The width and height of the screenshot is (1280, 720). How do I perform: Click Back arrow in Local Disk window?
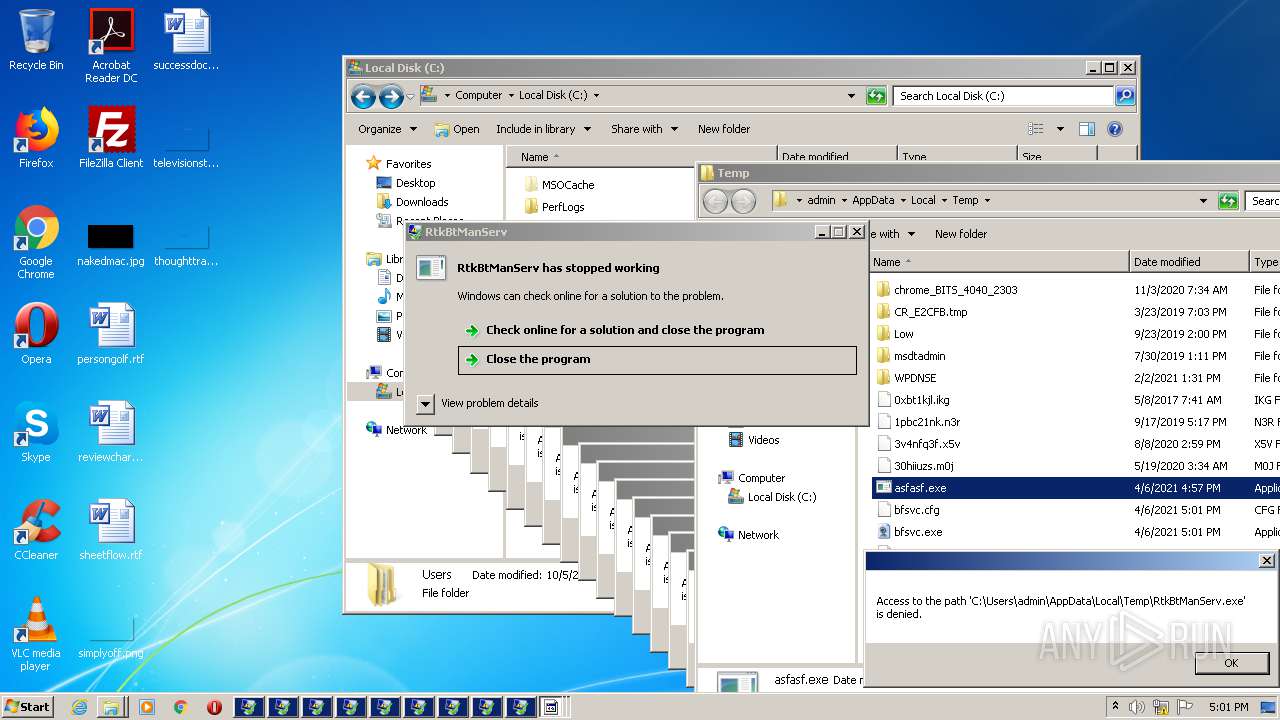point(363,96)
